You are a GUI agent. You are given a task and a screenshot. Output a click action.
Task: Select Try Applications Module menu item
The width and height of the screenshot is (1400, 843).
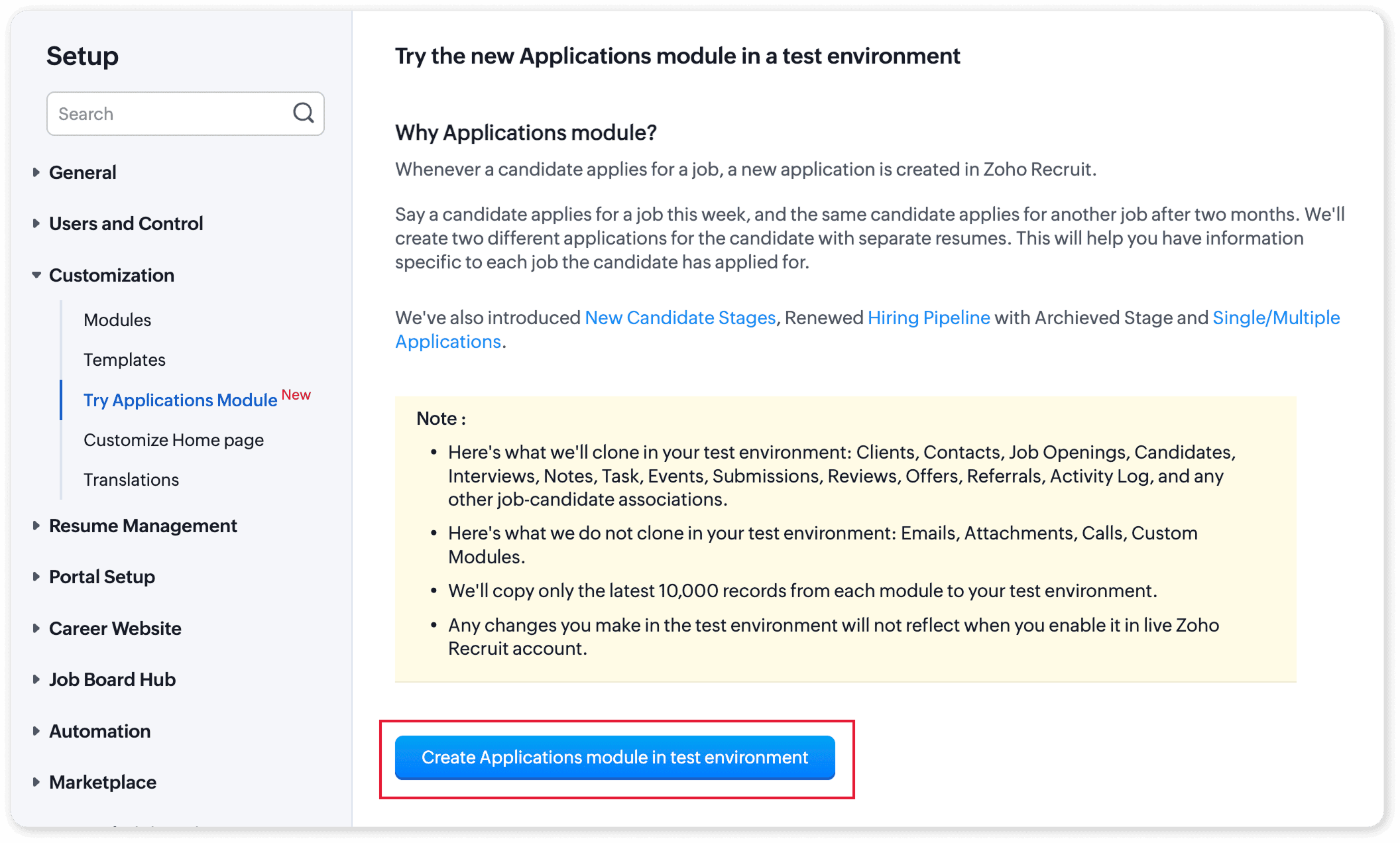180,400
